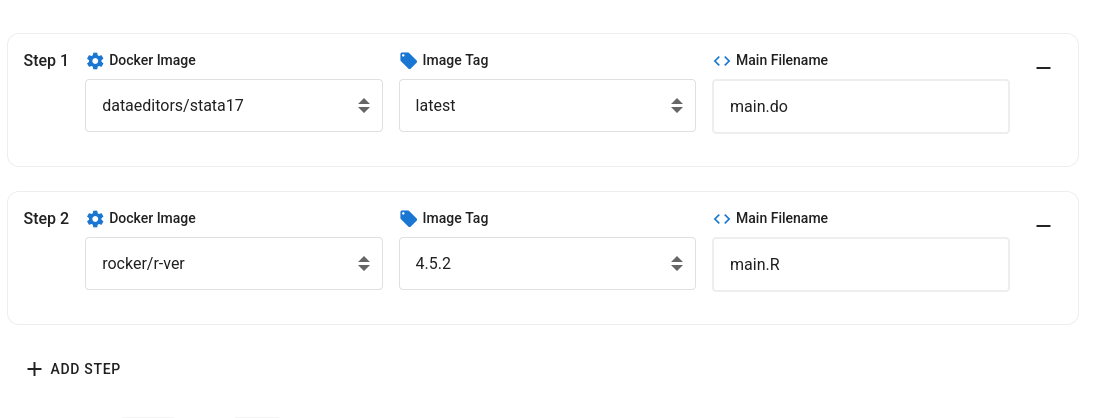Click the code brackets icon in Step 2
The width and height of the screenshot is (1098, 418).
[x=722, y=219]
